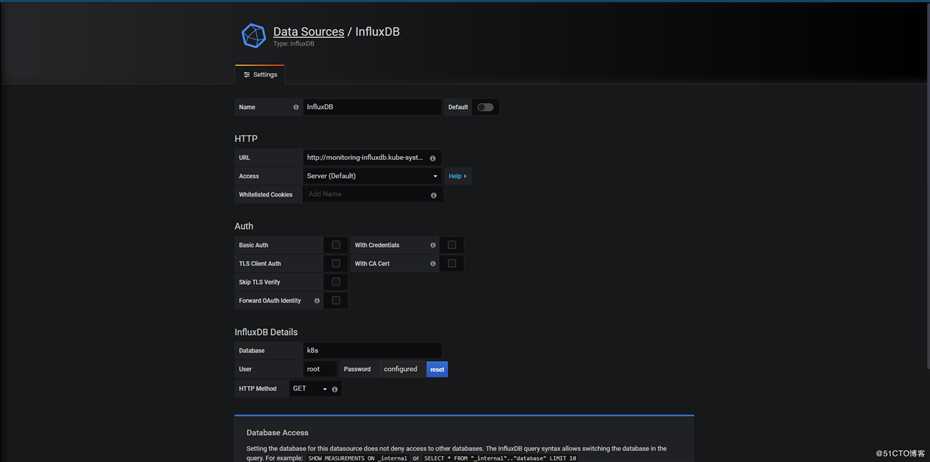
Task: Click the Password configured field
Action: (x=401, y=369)
